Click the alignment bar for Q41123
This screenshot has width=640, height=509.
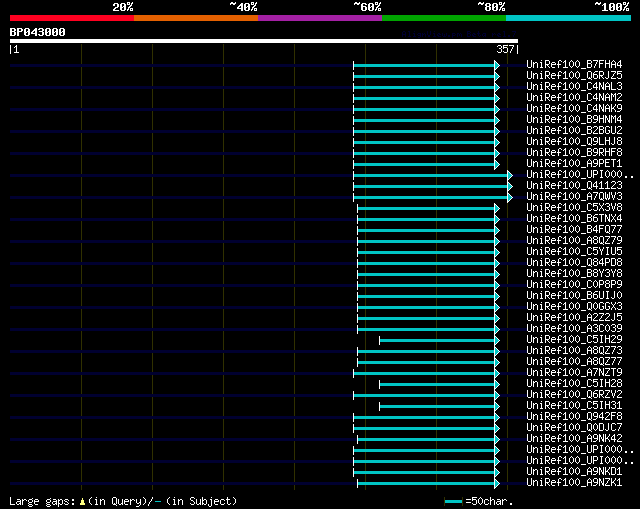click(x=431, y=187)
